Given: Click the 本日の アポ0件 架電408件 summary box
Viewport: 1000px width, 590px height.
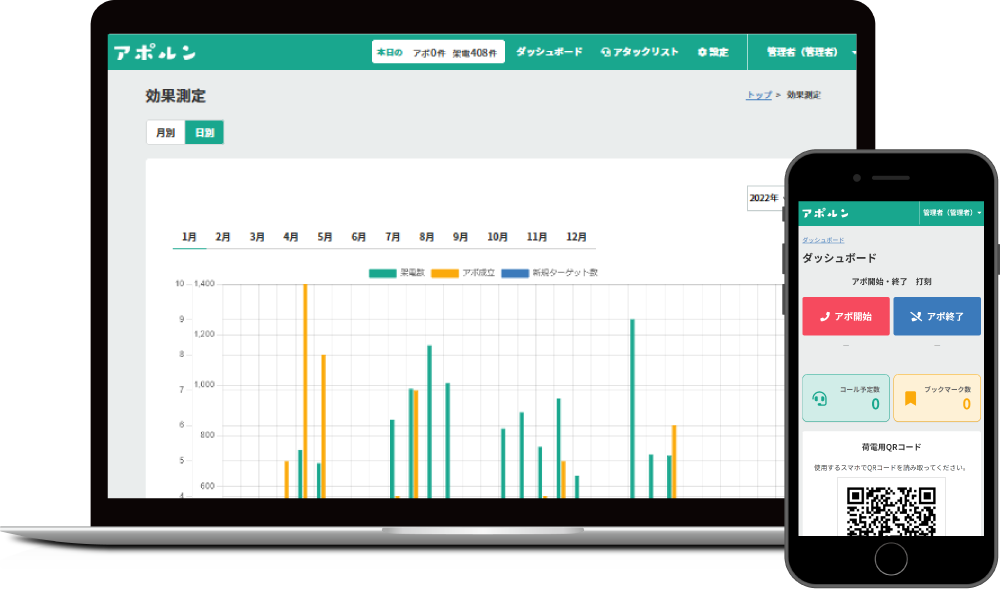Looking at the screenshot, I should (438, 52).
